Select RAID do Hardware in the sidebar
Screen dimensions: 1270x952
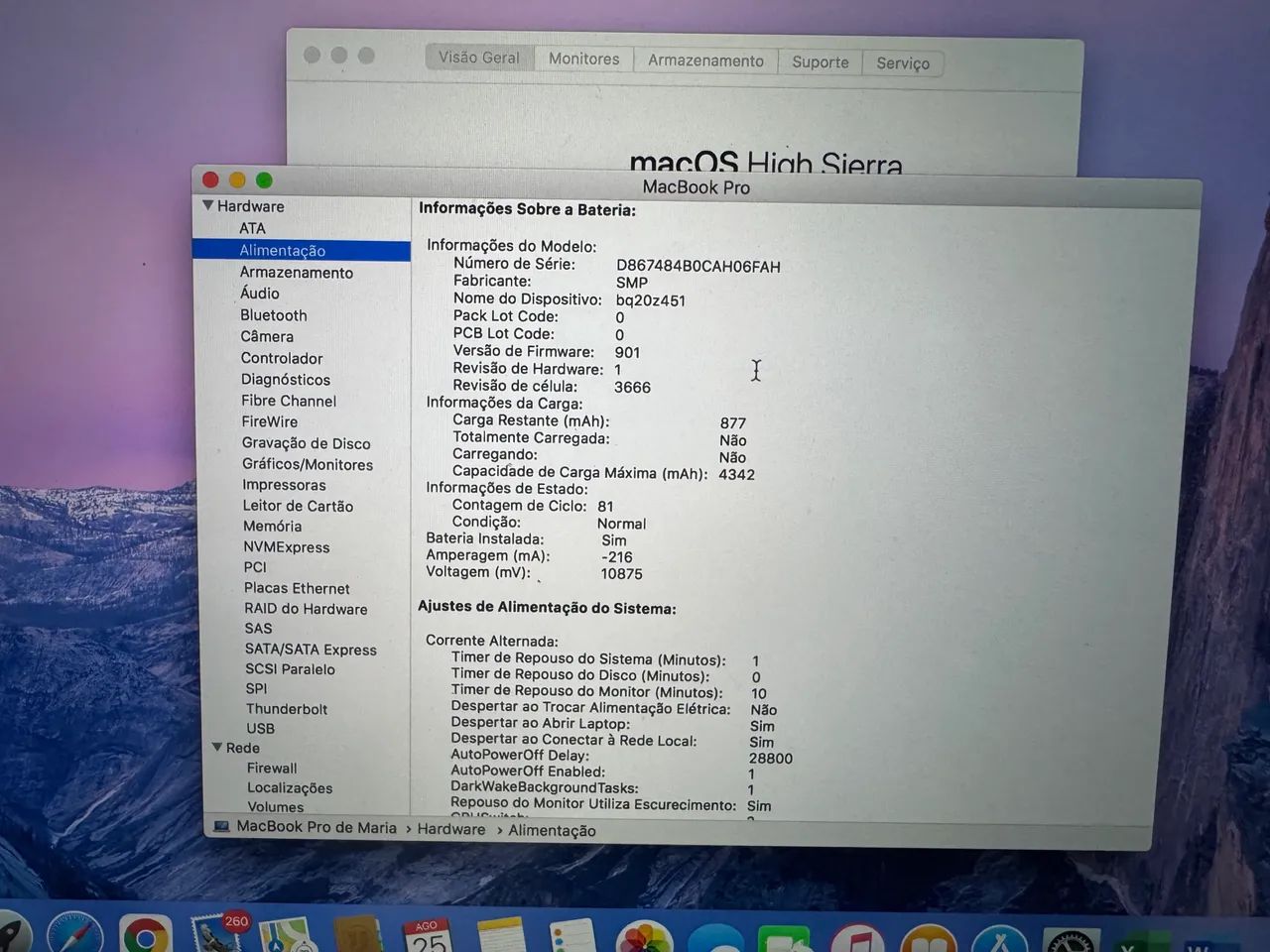click(x=306, y=609)
